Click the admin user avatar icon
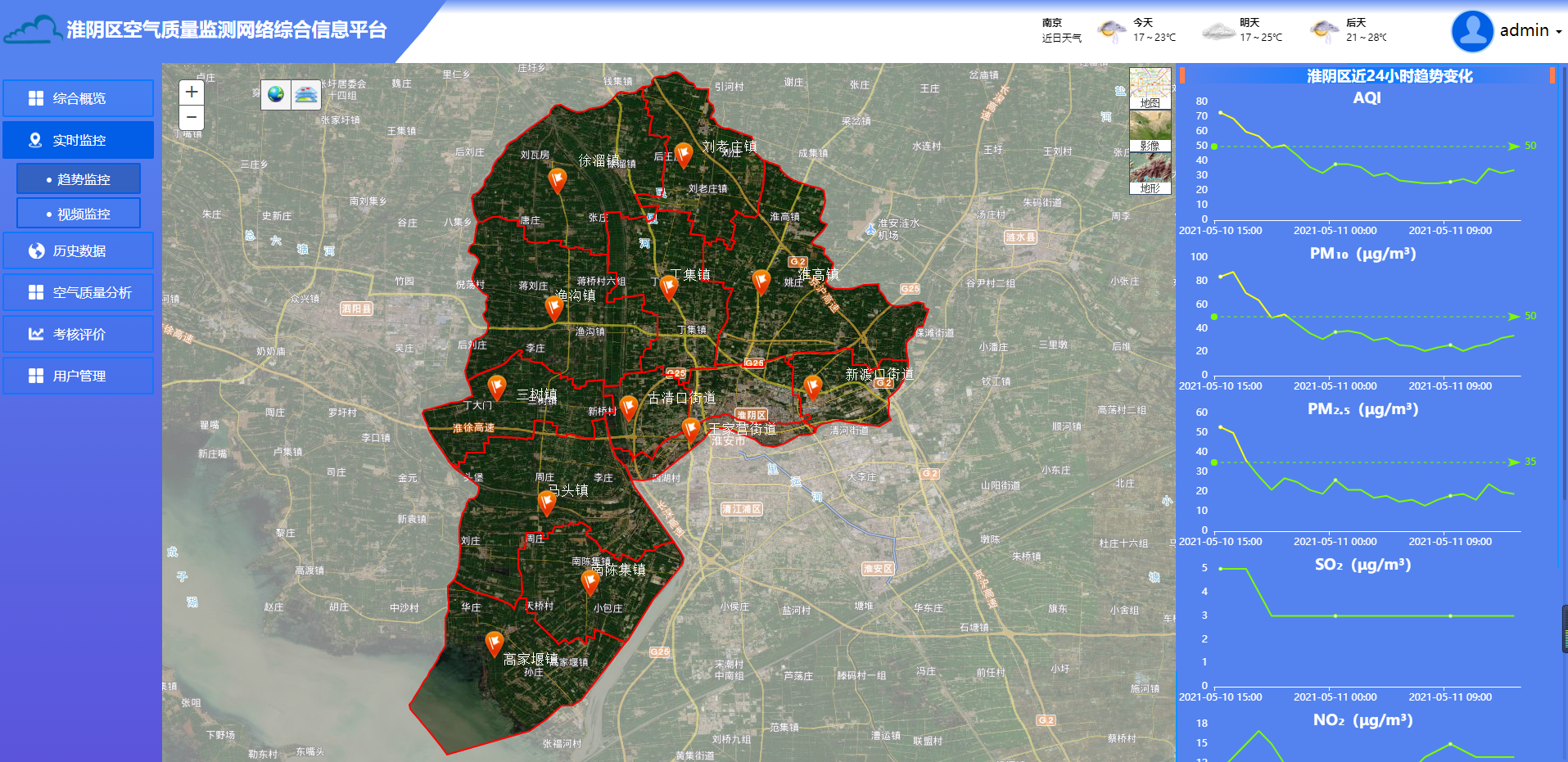The width and height of the screenshot is (1568, 762). tap(1471, 31)
